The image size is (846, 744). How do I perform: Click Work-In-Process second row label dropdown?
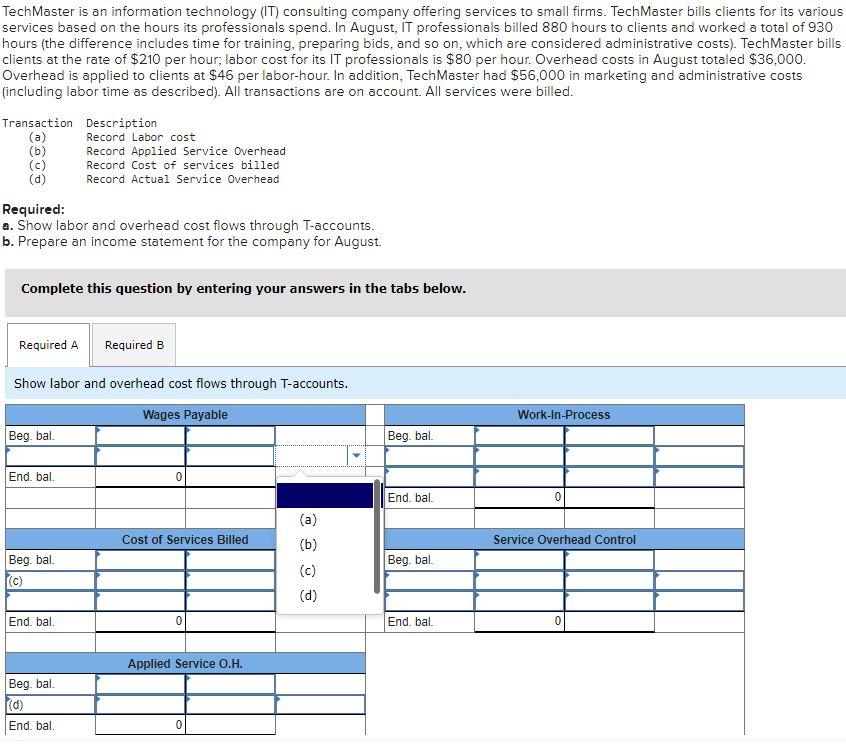point(429,456)
